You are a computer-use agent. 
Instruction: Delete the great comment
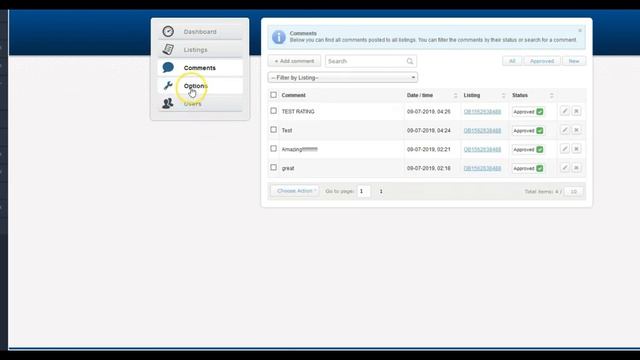pos(576,167)
